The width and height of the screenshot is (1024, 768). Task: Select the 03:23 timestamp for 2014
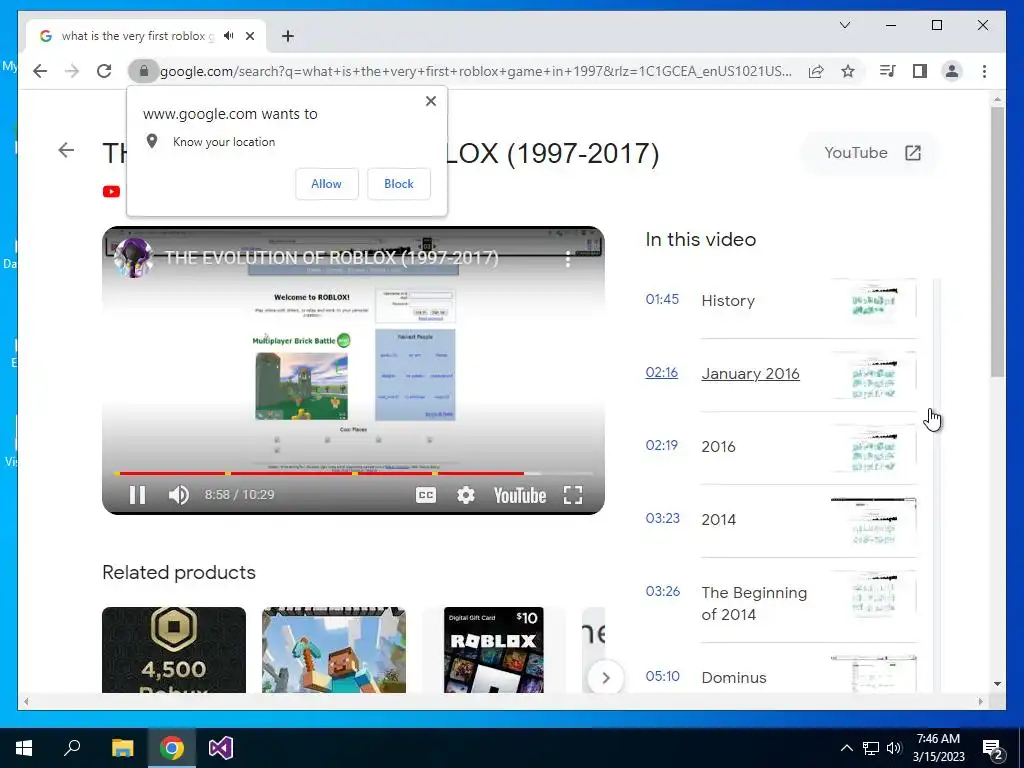click(x=662, y=519)
